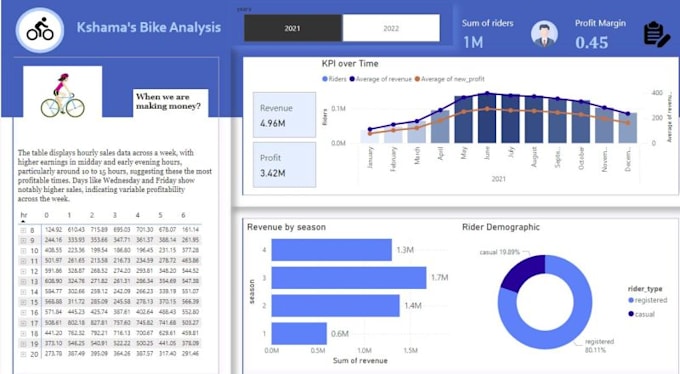Expand hour 16 row in table
680x374 pixels.
23,313
